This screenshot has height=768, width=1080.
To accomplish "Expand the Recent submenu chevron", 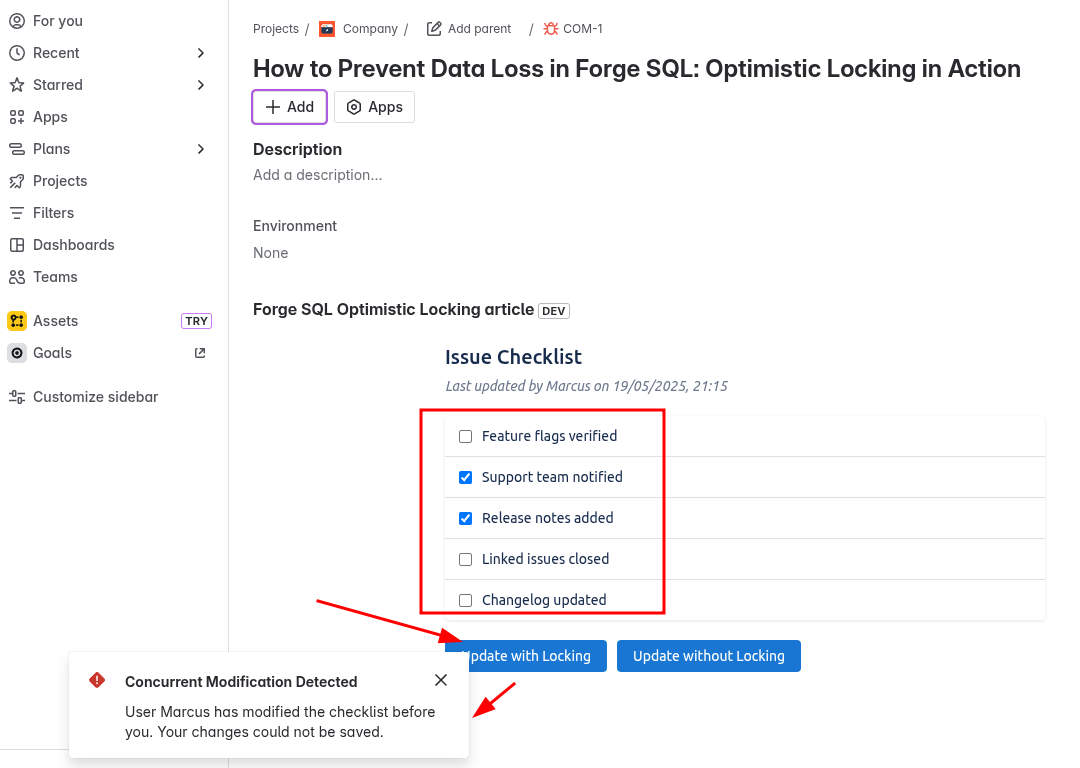I will pos(200,53).
